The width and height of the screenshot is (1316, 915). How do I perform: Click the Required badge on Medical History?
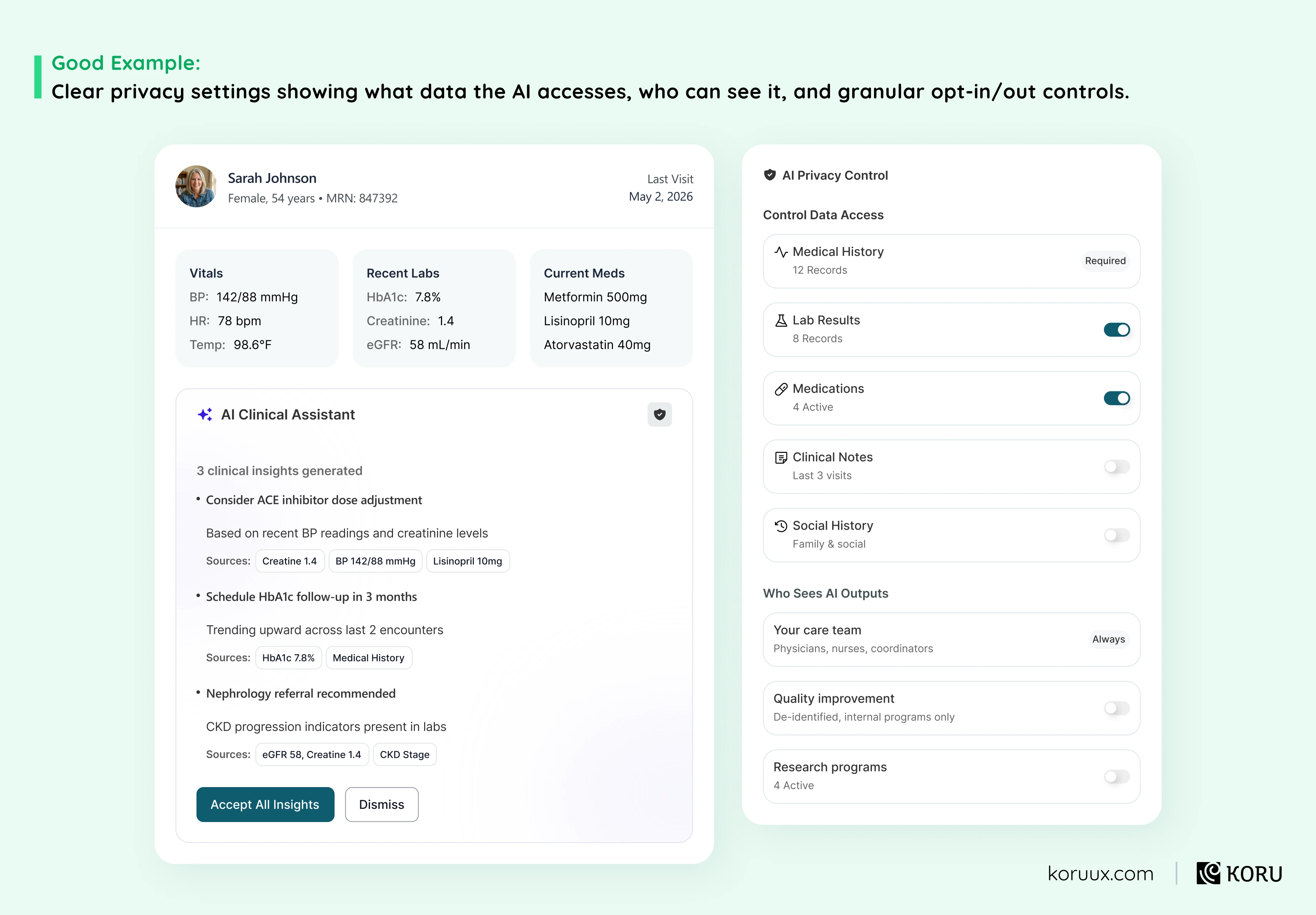click(x=1105, y=261)
